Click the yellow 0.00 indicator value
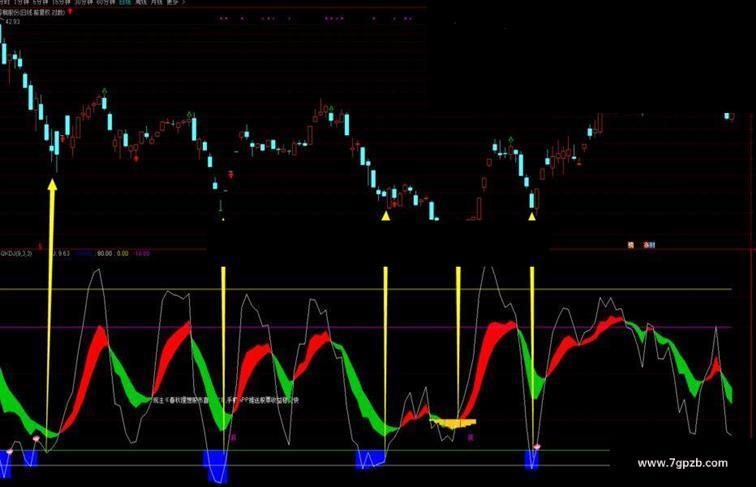Screen dimensions: 756x487 (122, 253)
